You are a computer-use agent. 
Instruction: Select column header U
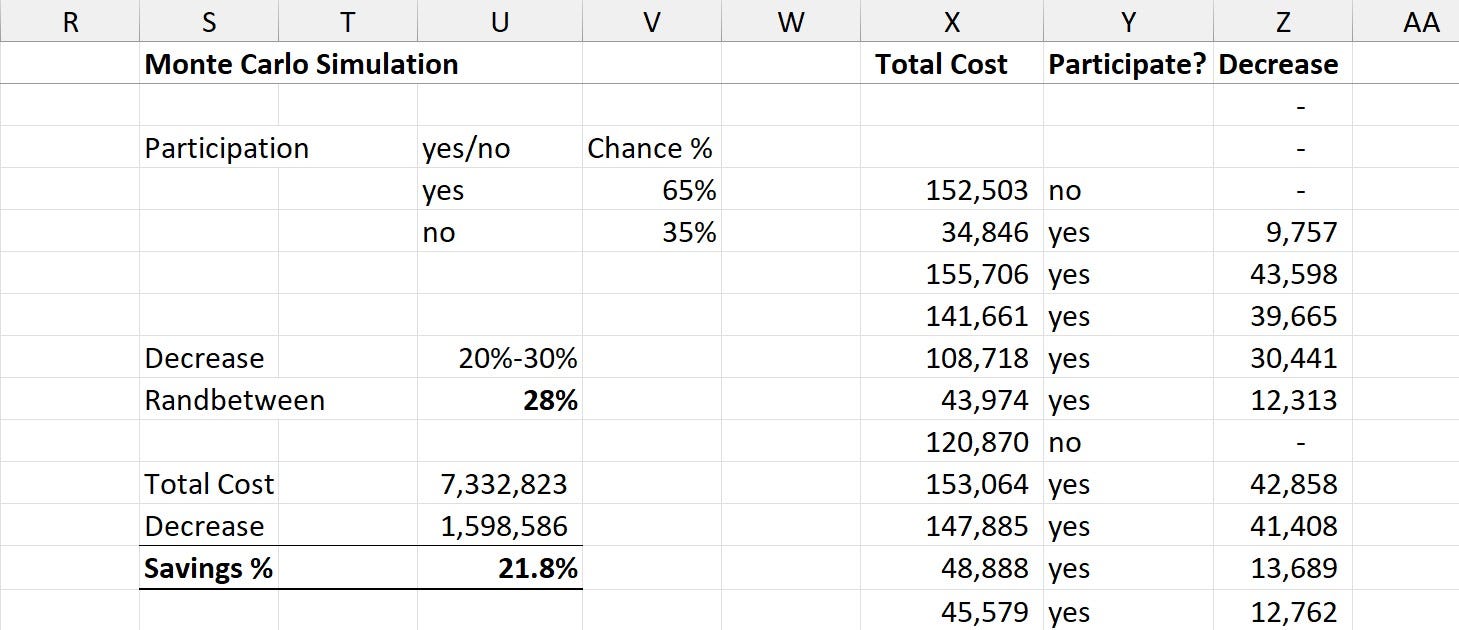point(500,21)
